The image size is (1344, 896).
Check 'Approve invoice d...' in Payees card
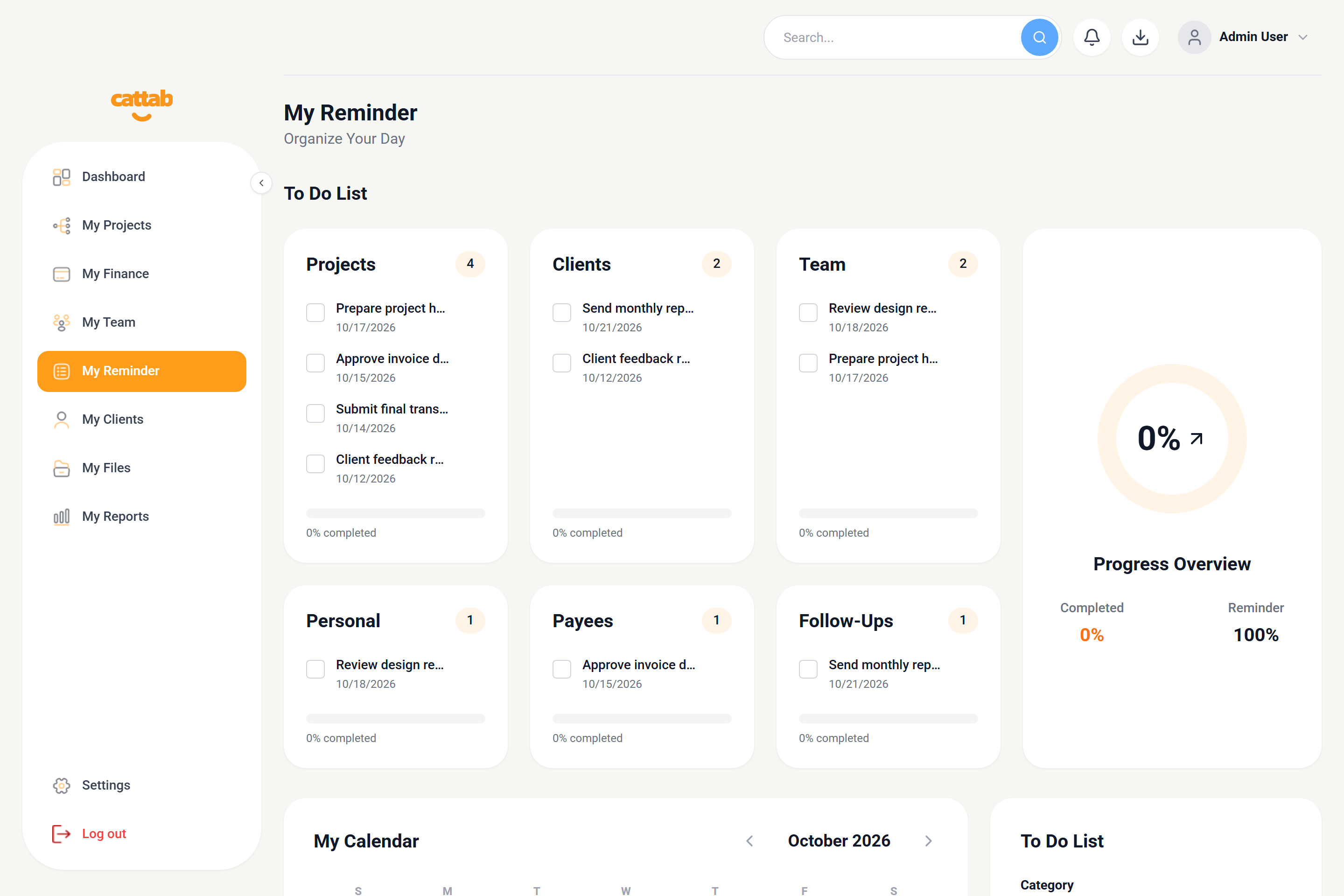click(x=562, y=669)
